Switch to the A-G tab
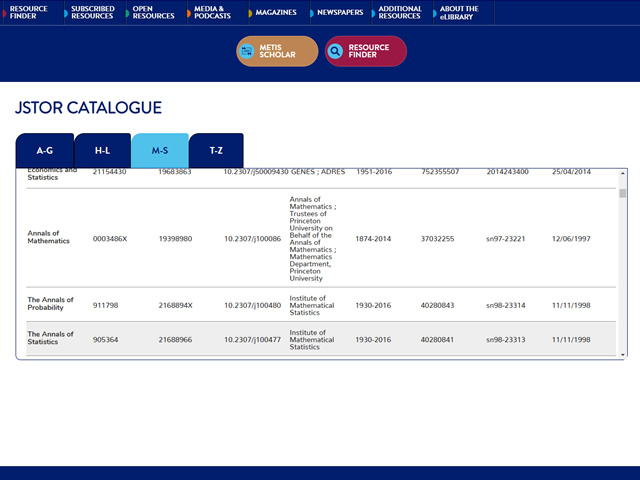This screenshot has width=640, height=480. [x=45, y=151]
